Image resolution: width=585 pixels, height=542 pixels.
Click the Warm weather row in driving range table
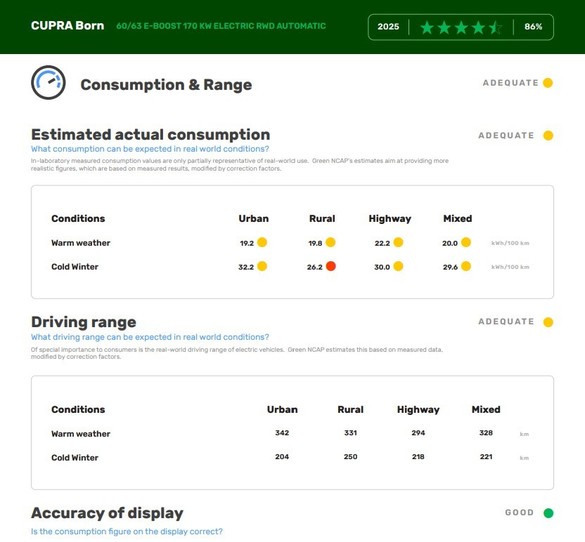[x=290, y=434]
